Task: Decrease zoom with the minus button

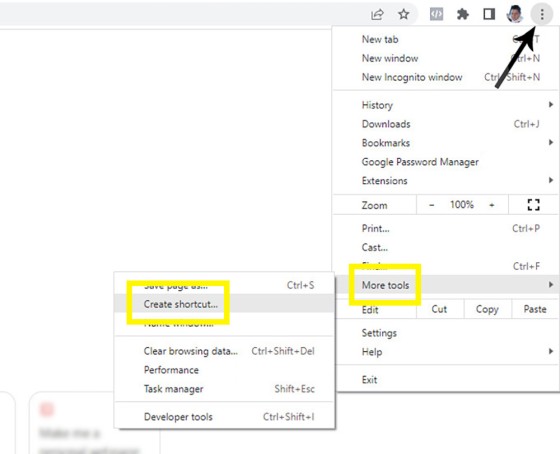Action: pyautogui.click(x=431, y=205)
